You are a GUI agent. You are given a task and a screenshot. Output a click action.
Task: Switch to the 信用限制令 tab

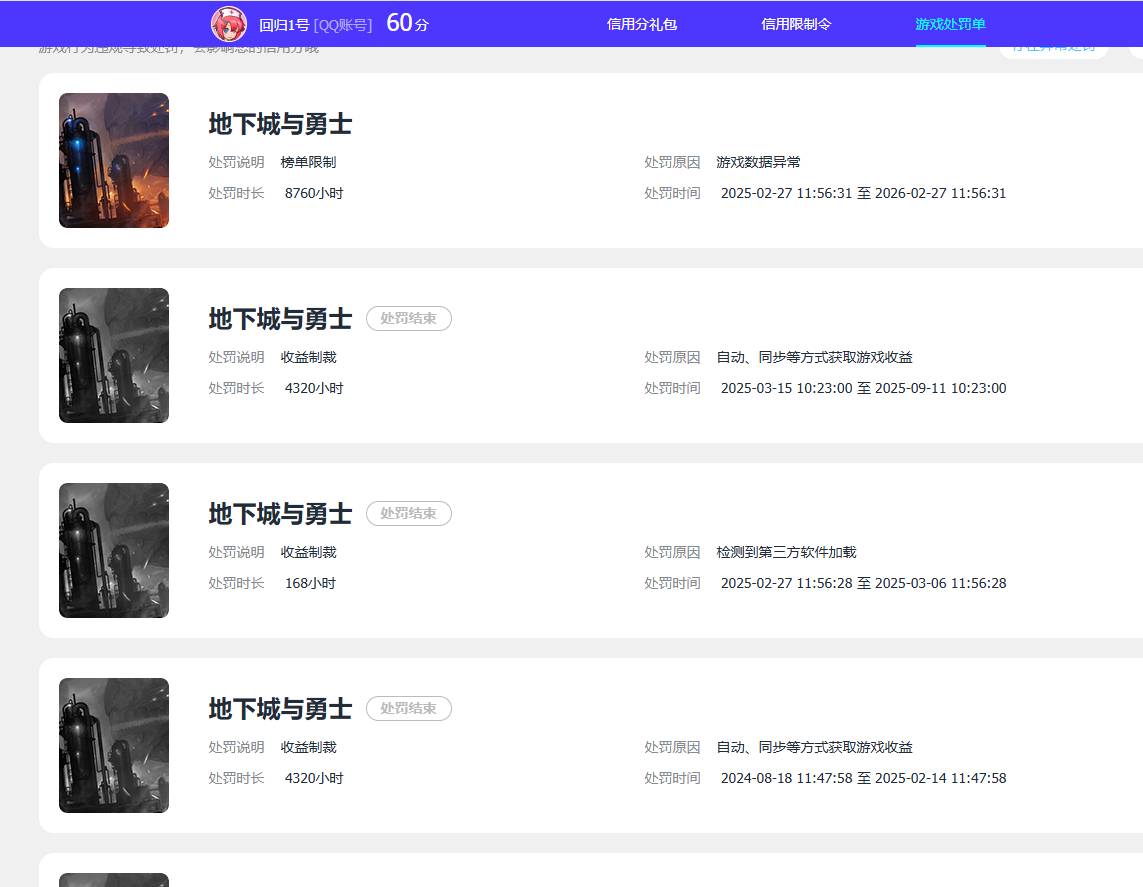pyautogui.click(x=796, y=24)
